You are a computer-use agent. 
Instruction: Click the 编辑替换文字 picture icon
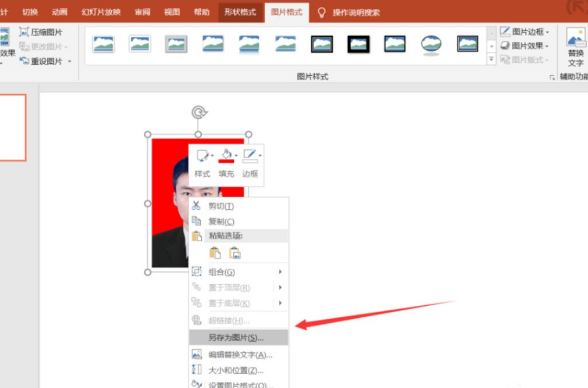196,354
